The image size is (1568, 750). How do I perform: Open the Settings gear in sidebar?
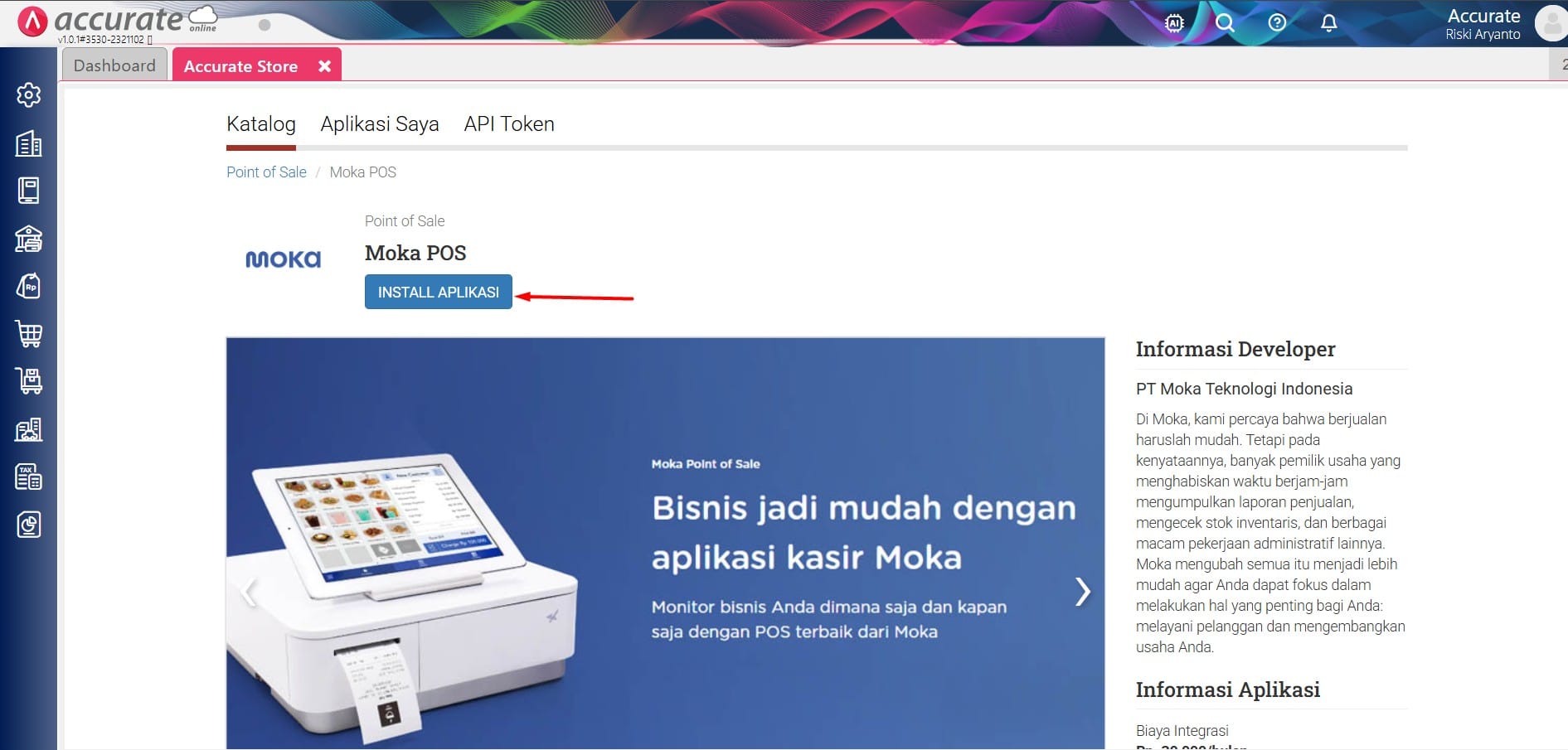click(x=28, y=95)
